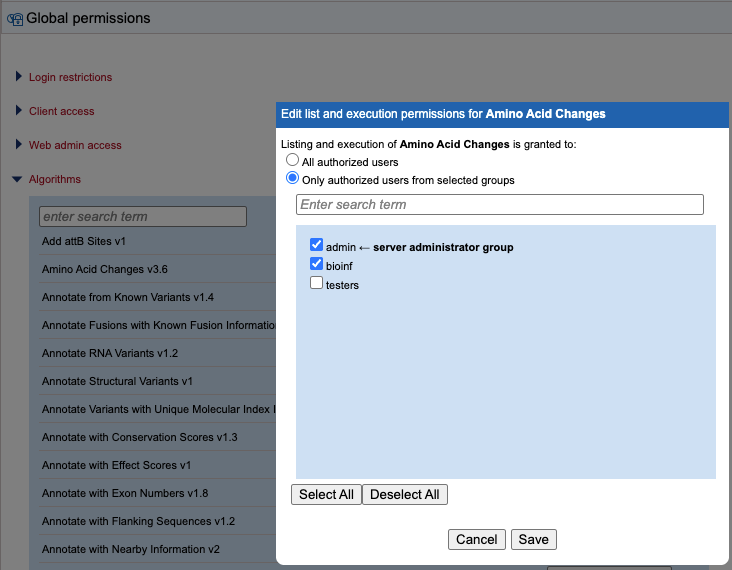This screenshot has height=570, width=732.
Task: Collapse the Algorithms section
Action: point(54,179)
